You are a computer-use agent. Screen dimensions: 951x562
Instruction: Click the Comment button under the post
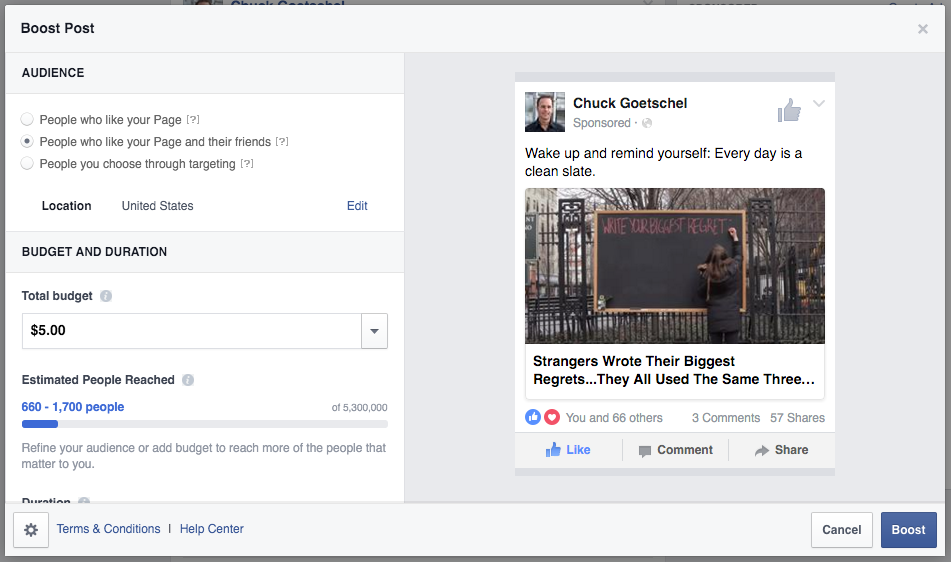675,450
